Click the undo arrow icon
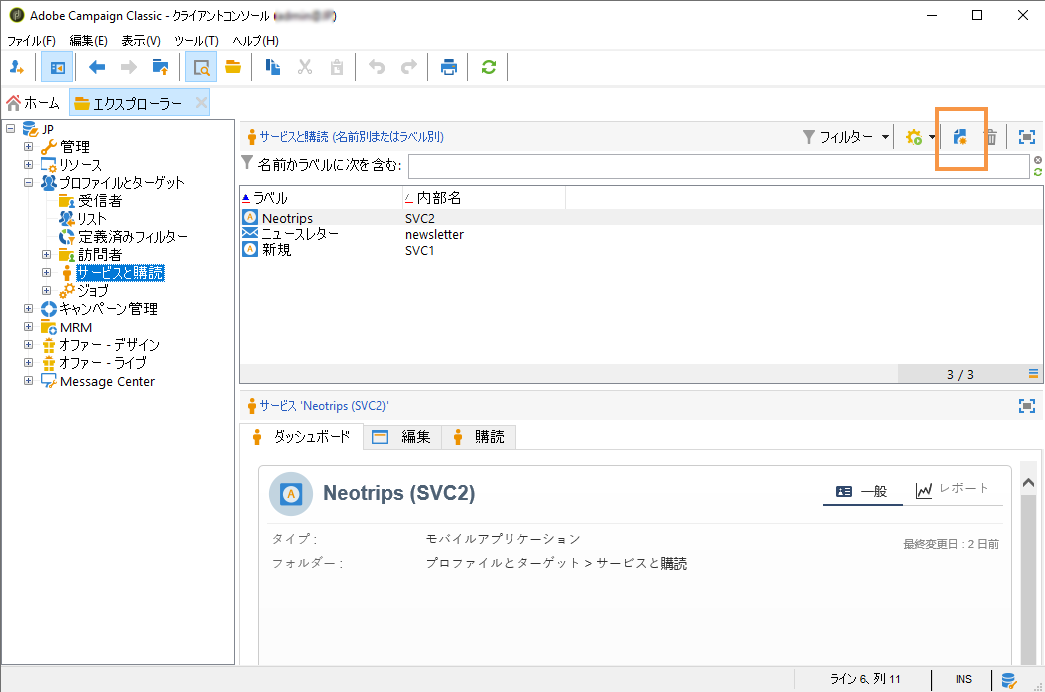This screenshot has width=1045, height=692. 377,67
